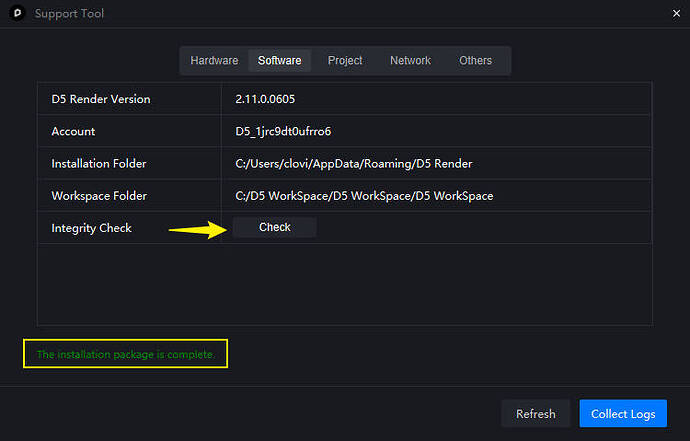Select account value D5_1jrc9dt0ufrro6
Viewport: 690px width, 441px height.
[x=283, y=131]
